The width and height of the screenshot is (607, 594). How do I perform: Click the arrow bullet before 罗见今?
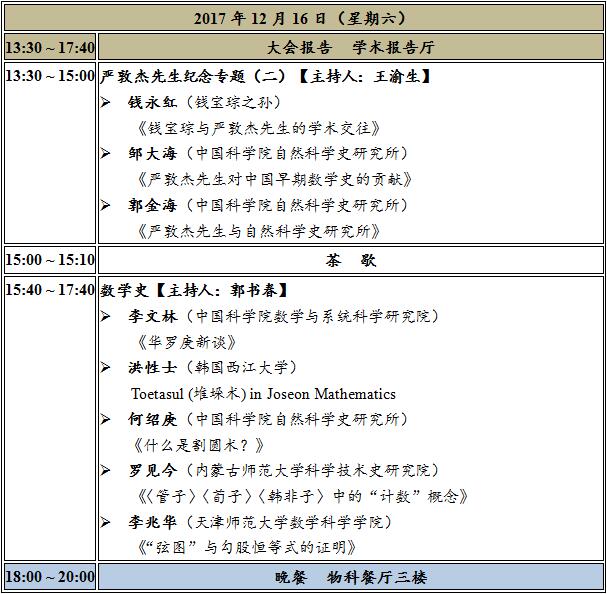click(x=106, y=470)
